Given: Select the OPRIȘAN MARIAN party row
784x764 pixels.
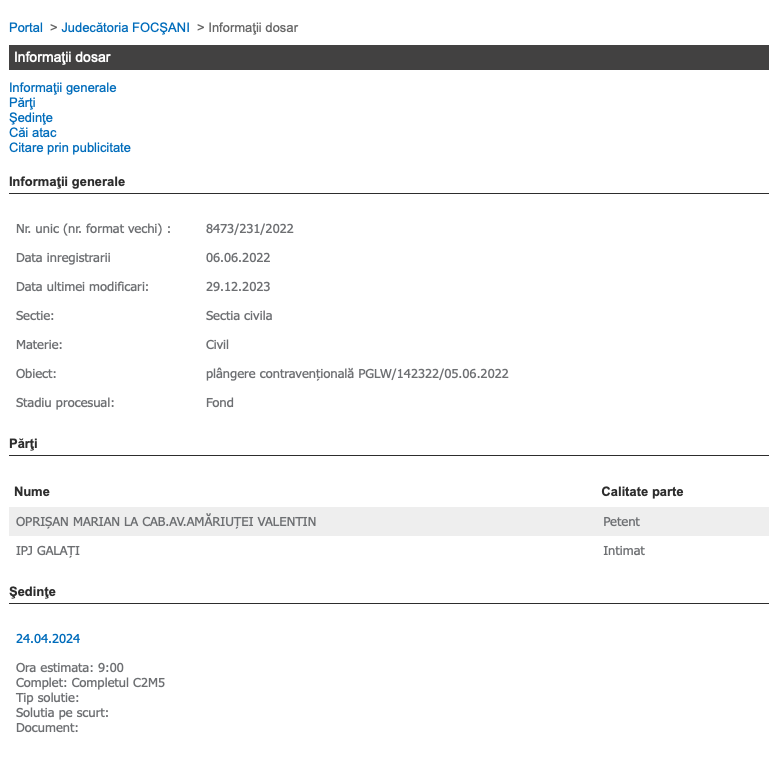Looking at the screenshot, I should (x=166, y=521).
